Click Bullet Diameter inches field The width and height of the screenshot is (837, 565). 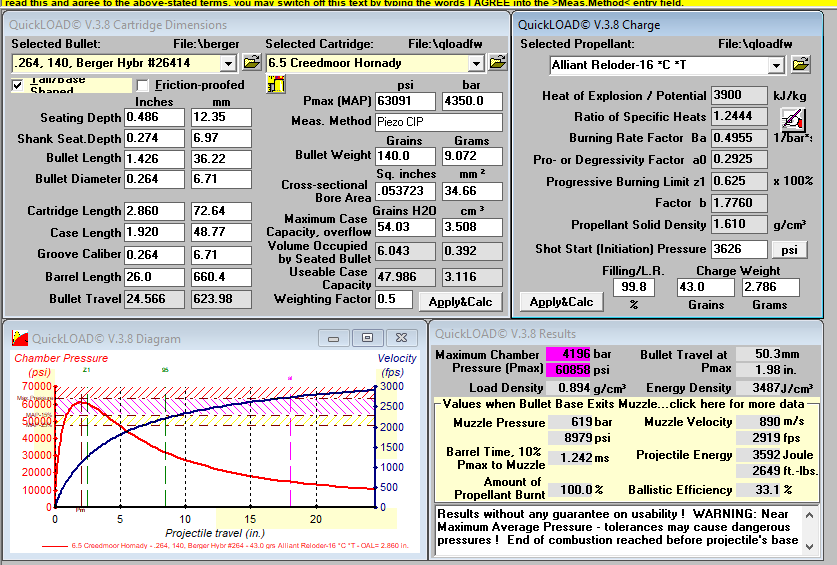(x=154, y=179)
